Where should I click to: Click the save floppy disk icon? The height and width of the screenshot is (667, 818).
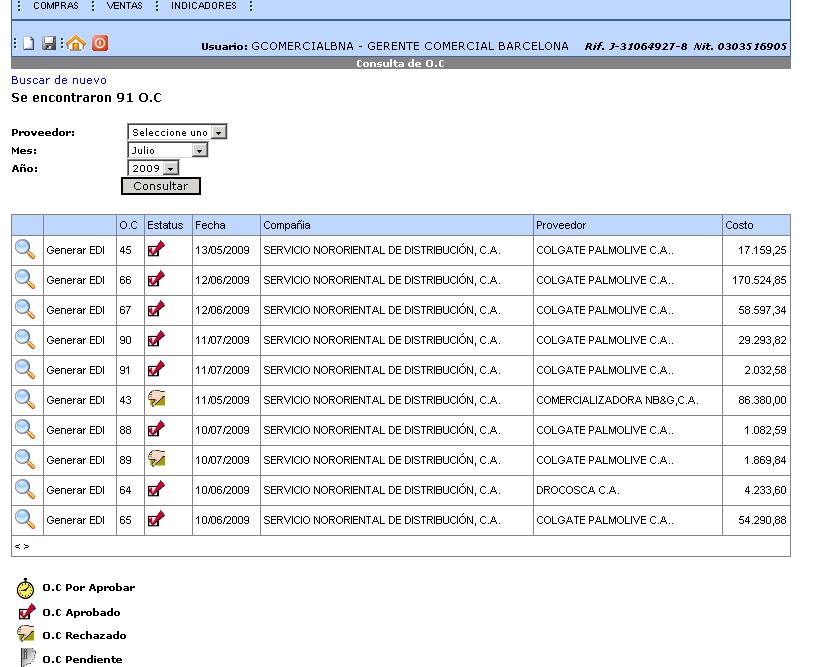tap(49, 43)
